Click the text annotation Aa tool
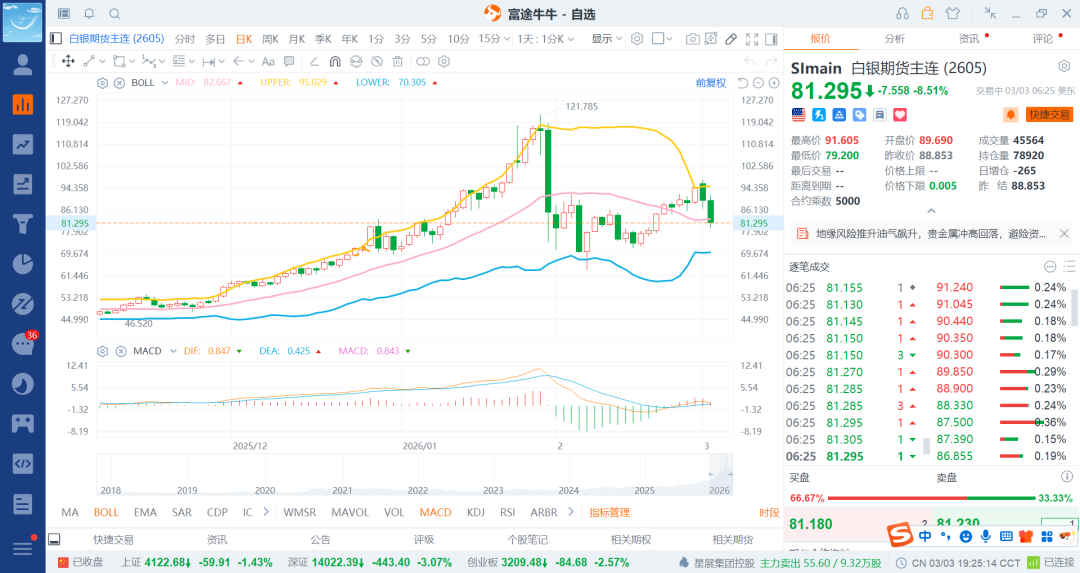 point(267,61)
